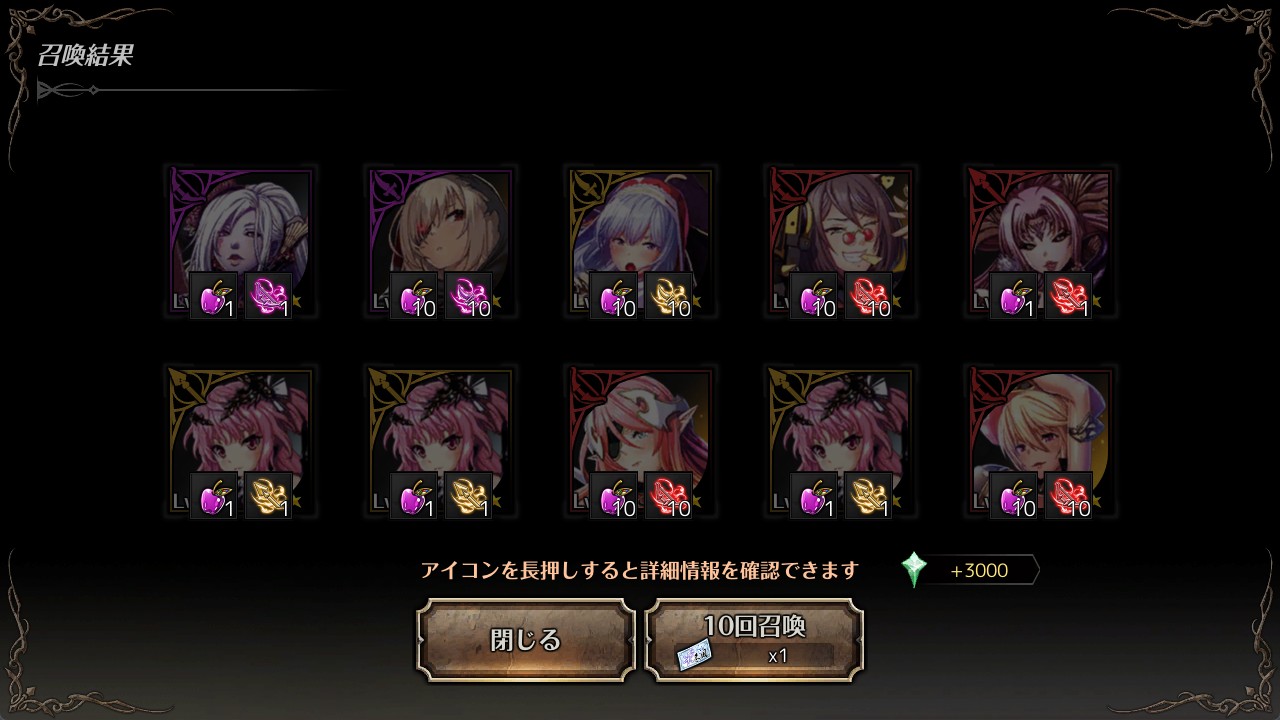The width and height of the screenshot is (1280, 720).
Task: Select the white-haired character in purple frame
Action: tap(240, 241)
